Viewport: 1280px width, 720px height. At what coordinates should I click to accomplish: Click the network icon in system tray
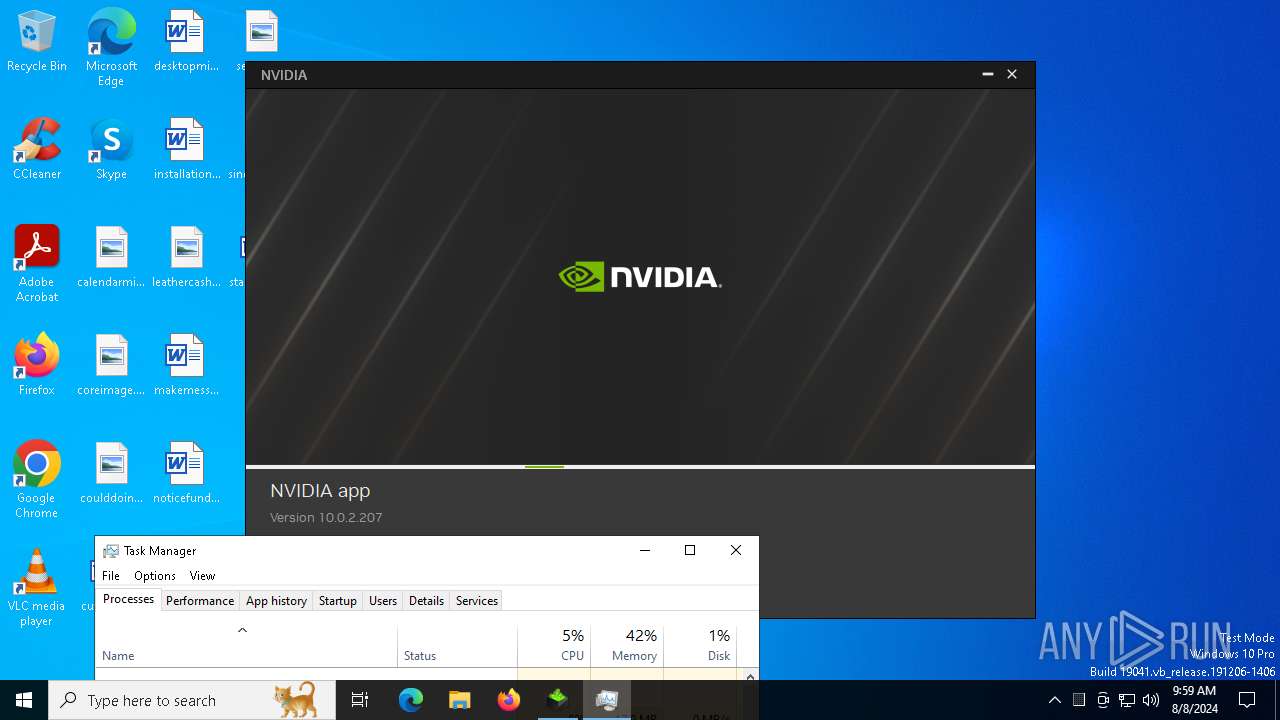tap(1127, 700)
